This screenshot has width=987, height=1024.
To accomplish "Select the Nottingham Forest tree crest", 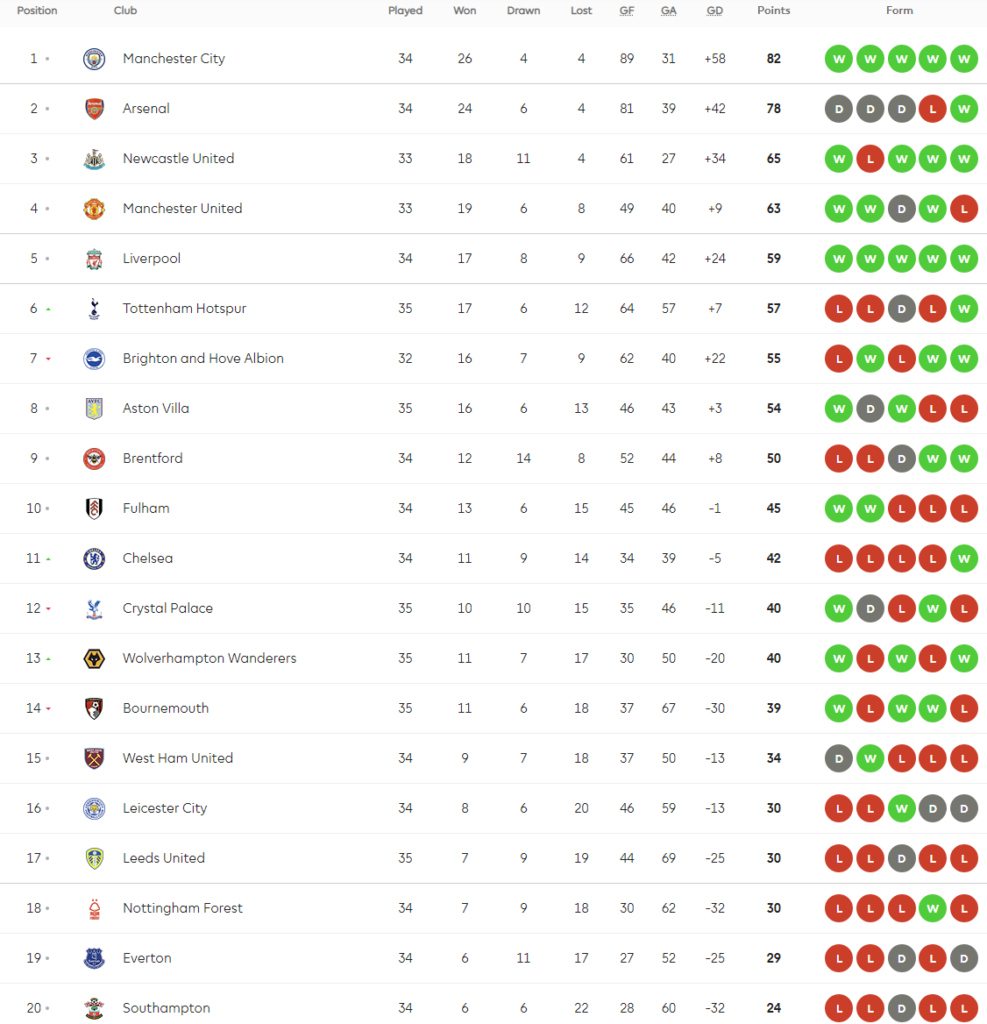I will pyautogui.click(x=94, y=908).
